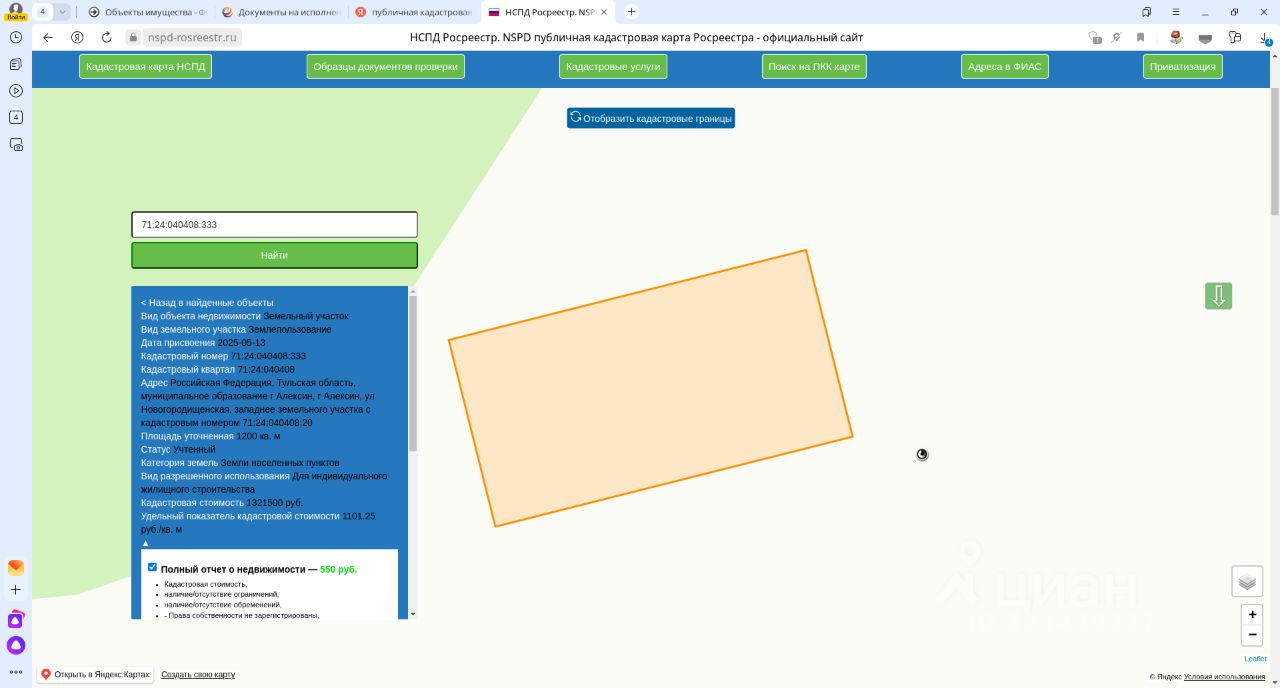
Task: Toggle Полный отчет о недвижимости checkbox
Action: [x=152, y=567]
